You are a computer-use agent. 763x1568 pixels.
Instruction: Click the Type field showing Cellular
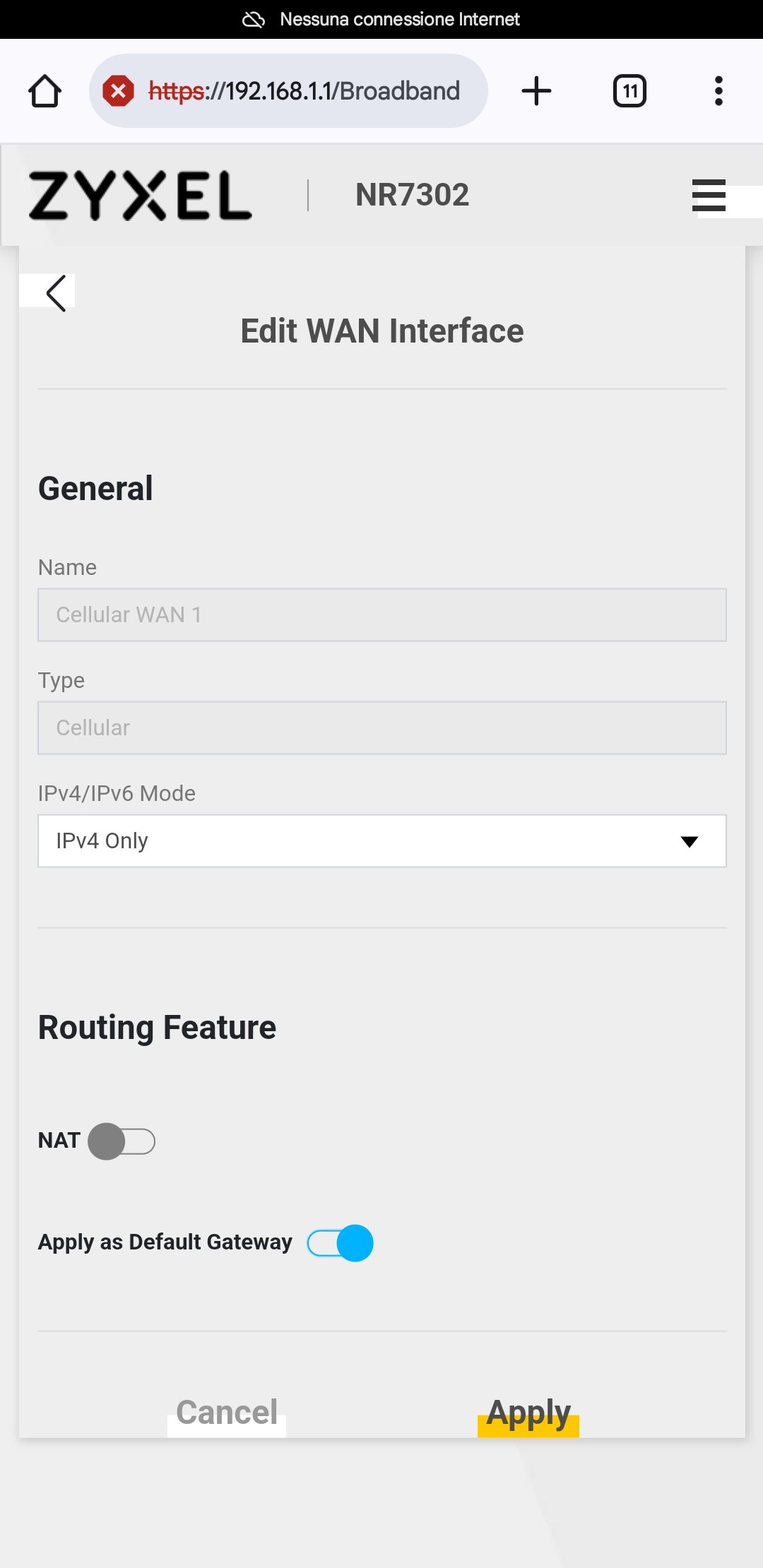(x=382, y=728)
